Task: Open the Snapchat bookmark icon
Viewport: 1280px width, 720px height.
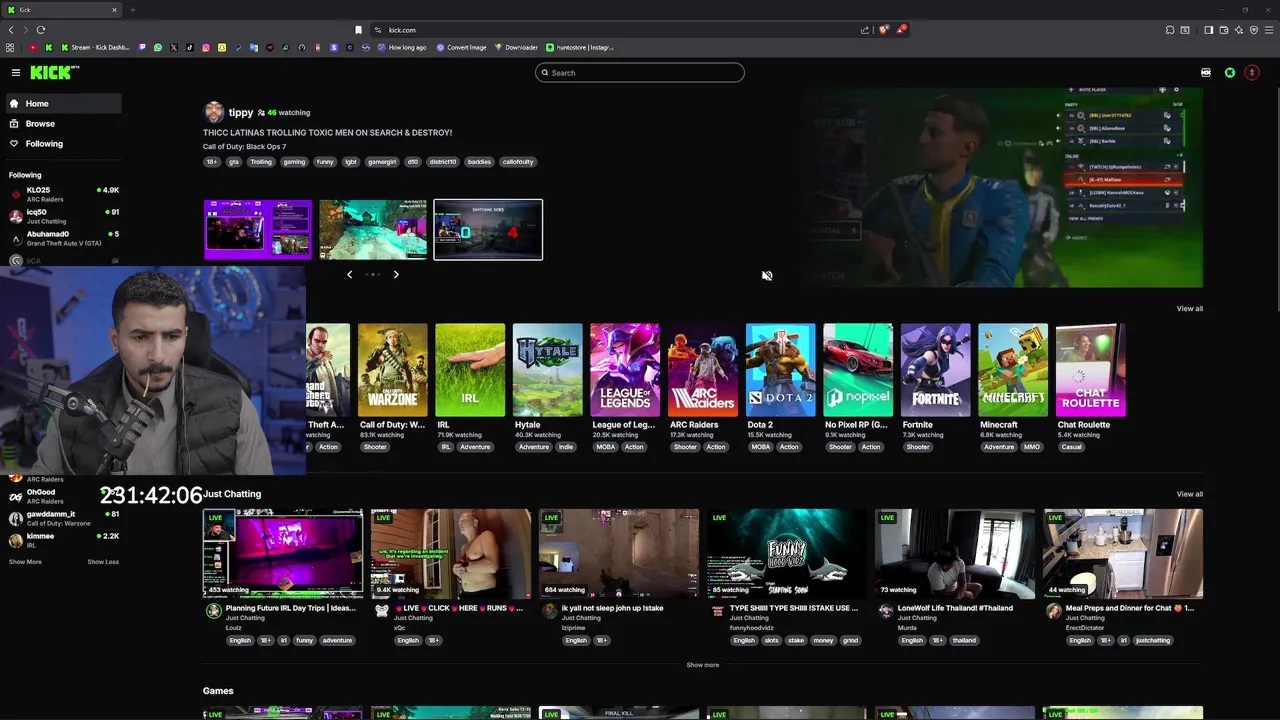Action: pos(222,47)
